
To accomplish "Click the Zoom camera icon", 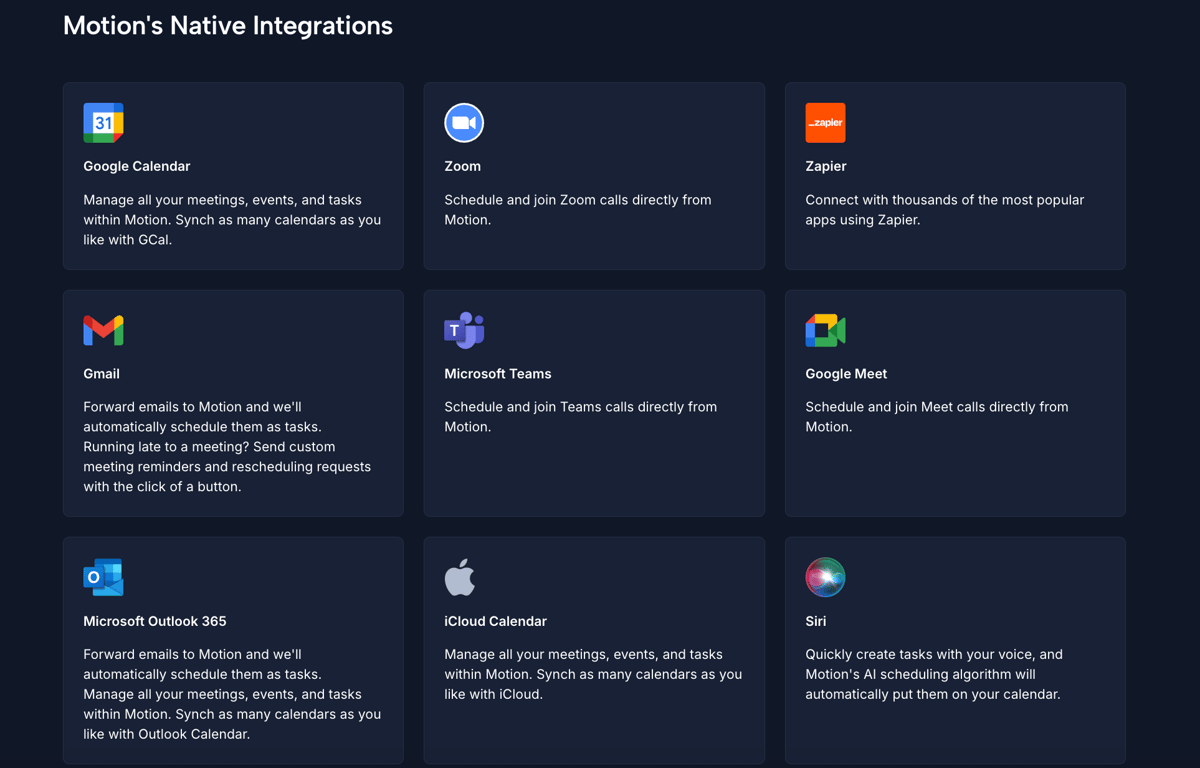I will (x=464, y=123).
